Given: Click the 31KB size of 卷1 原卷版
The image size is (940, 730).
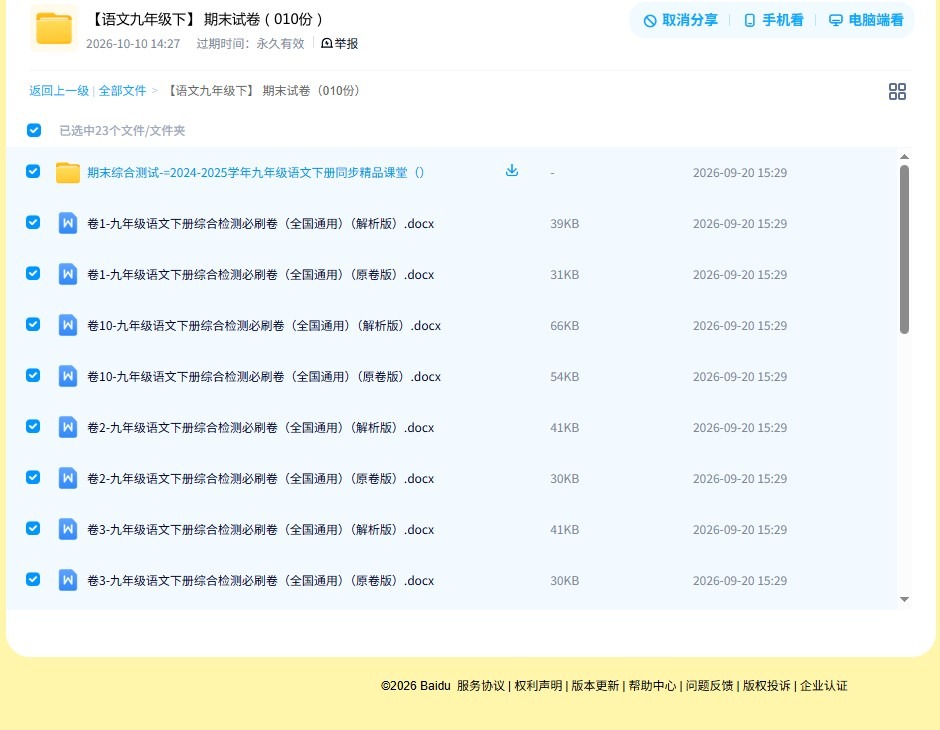Looking at the screenshot, I should [x=565, y=274].
